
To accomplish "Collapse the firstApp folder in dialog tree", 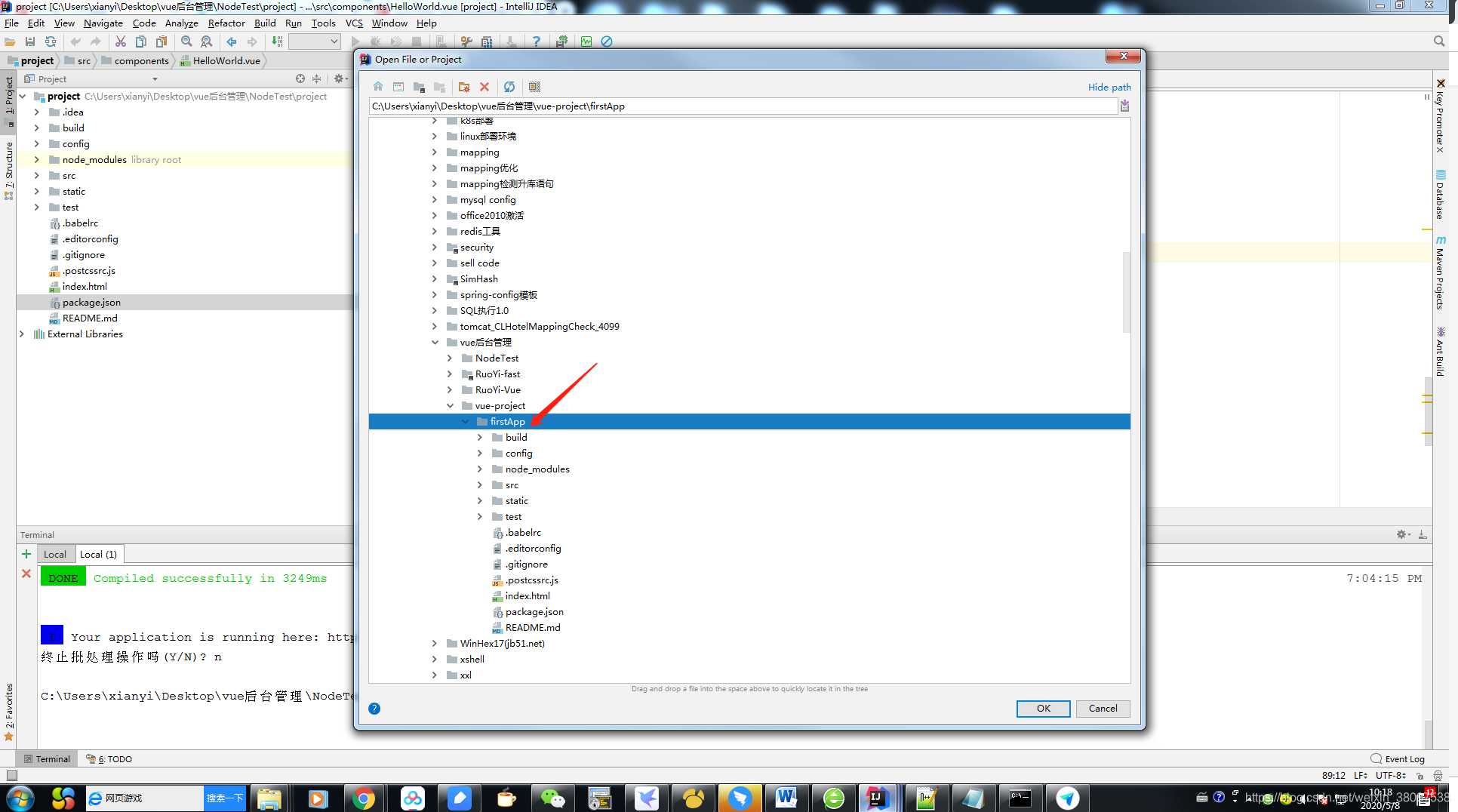I will tap(465, 422).
